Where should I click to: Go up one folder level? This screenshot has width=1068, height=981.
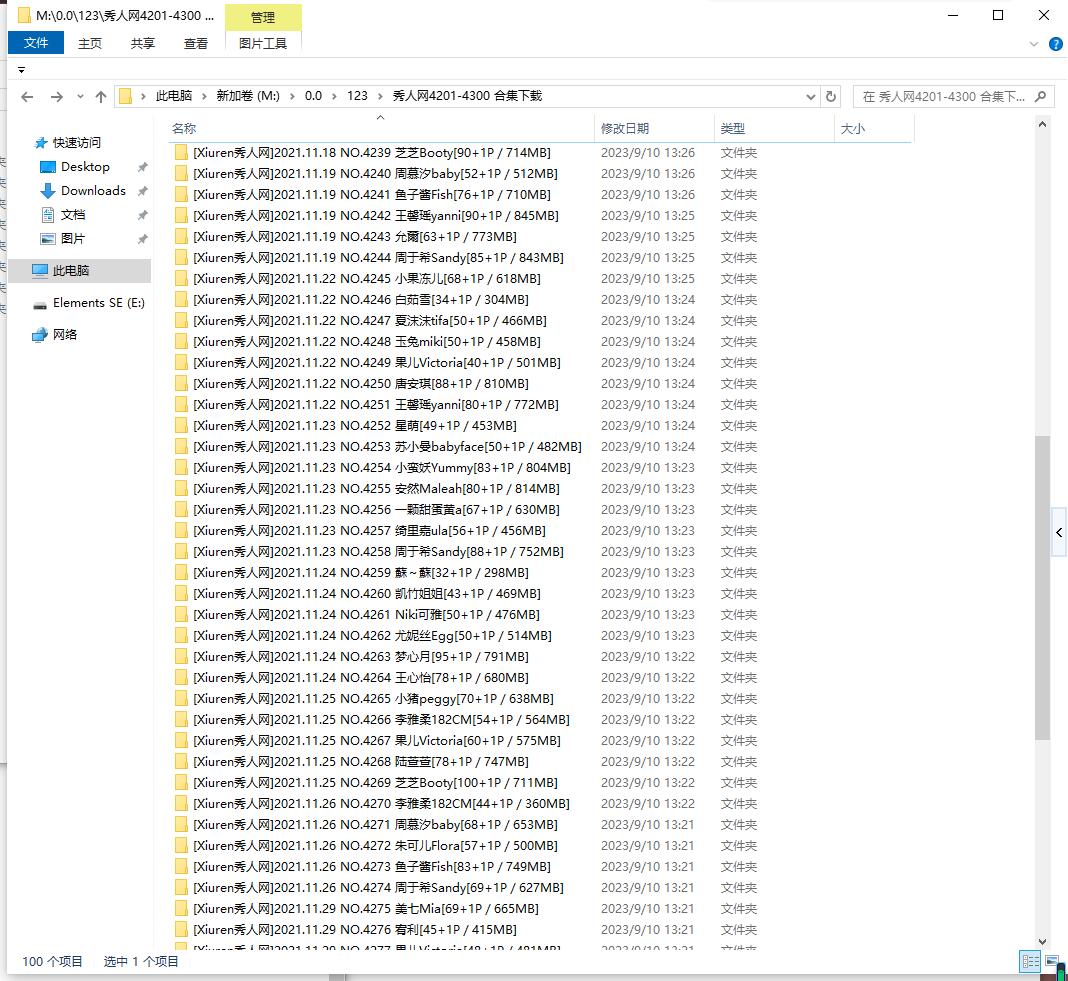pos(101,97)
